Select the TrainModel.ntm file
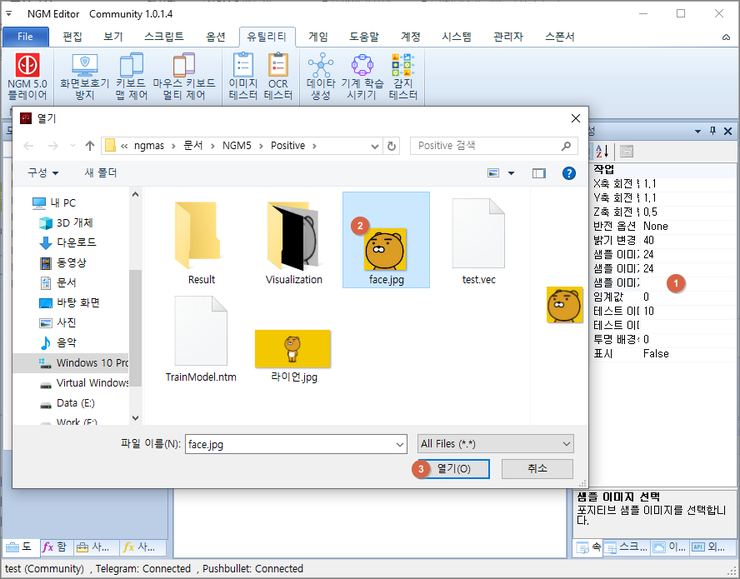Viewport: 740px width, 579px height. click(x=201, y=339)
